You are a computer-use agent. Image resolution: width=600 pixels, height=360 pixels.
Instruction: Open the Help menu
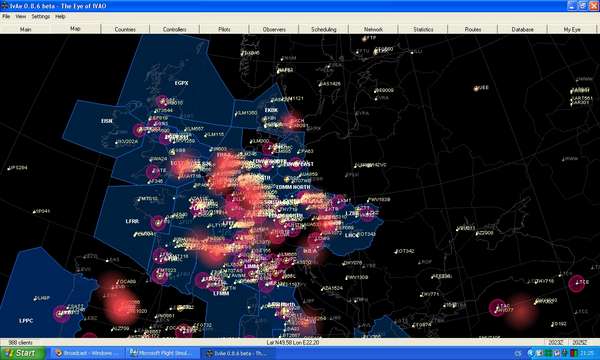tap(60, 16)
